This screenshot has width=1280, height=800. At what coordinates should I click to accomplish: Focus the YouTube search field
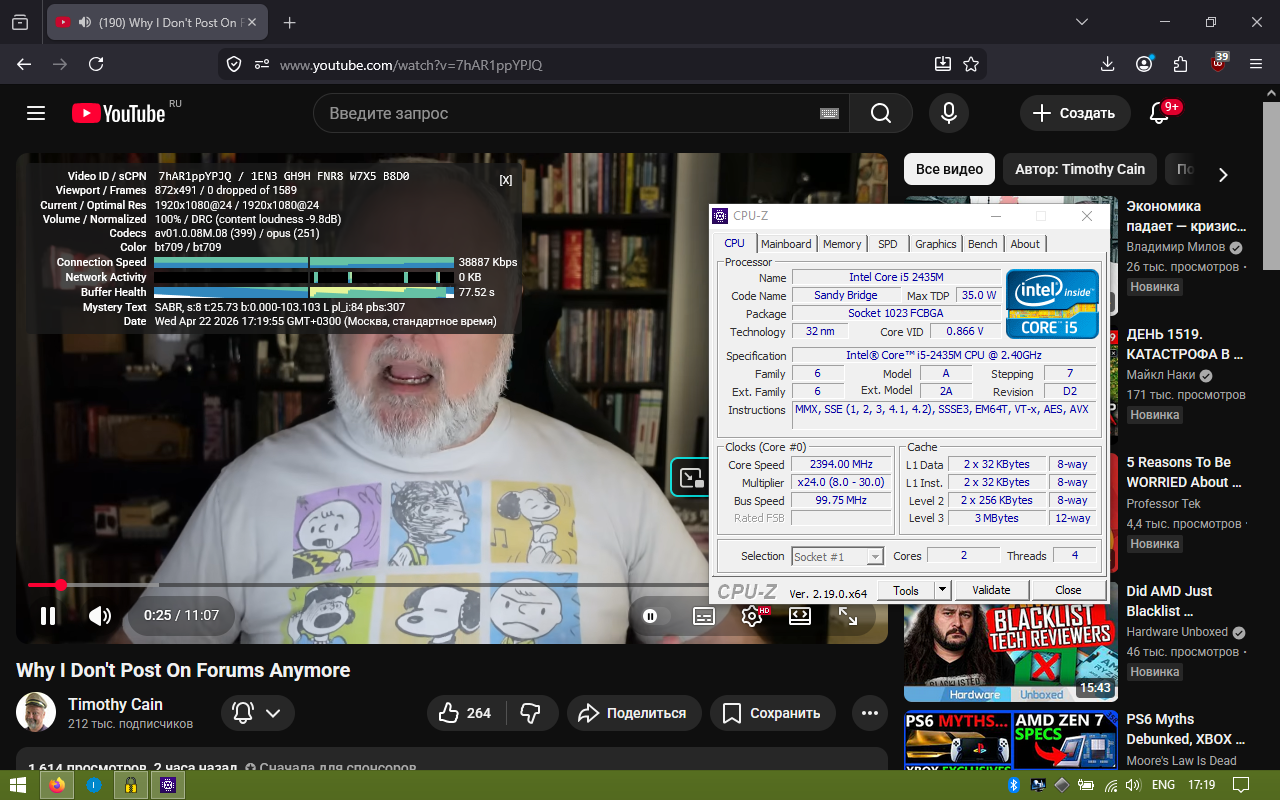point(570,113)
